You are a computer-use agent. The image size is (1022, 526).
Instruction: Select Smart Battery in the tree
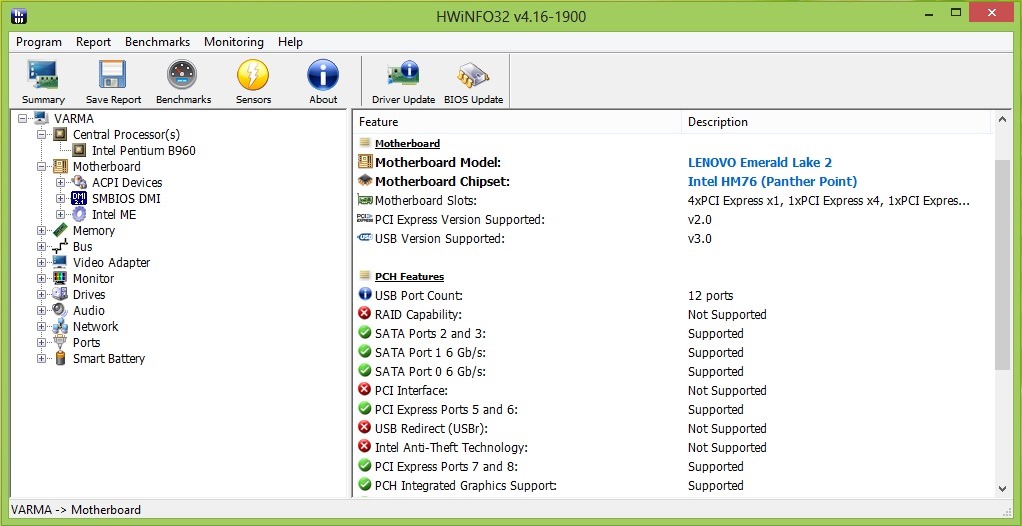(x=108, y=358)
